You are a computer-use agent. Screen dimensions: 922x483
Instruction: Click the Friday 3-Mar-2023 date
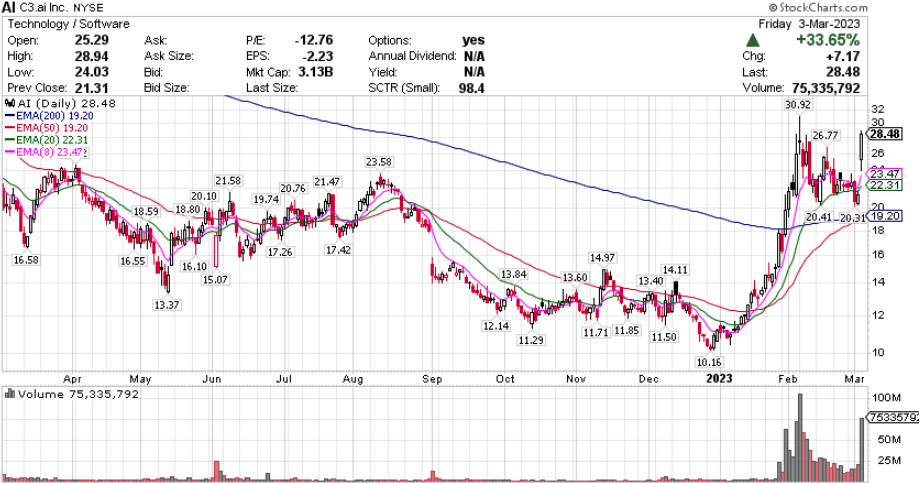tap(809, 24)
